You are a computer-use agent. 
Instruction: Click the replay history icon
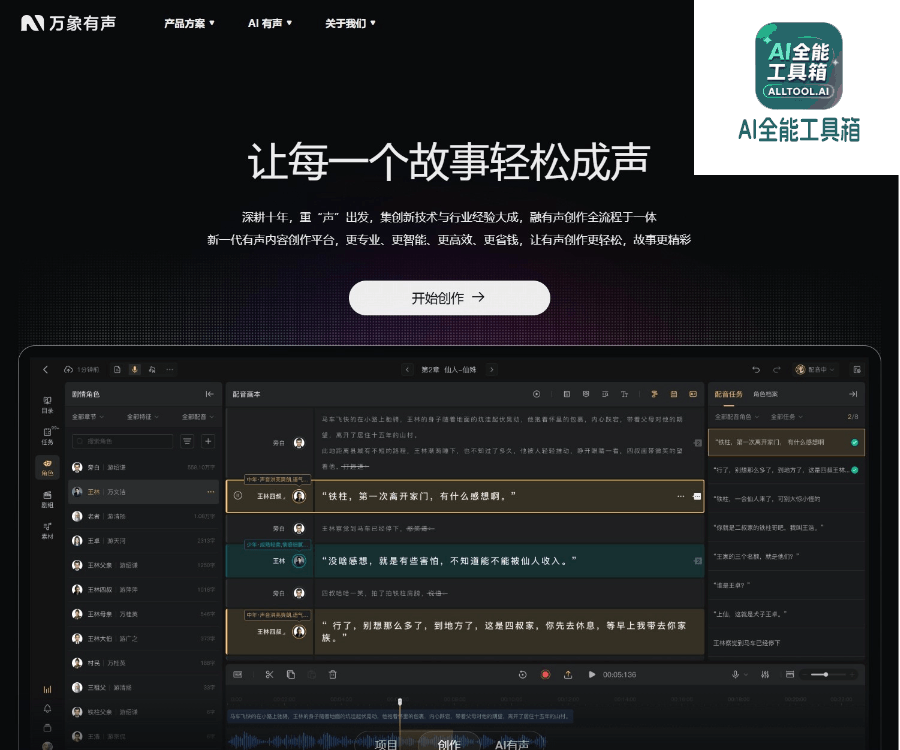(x=522, y=675)
